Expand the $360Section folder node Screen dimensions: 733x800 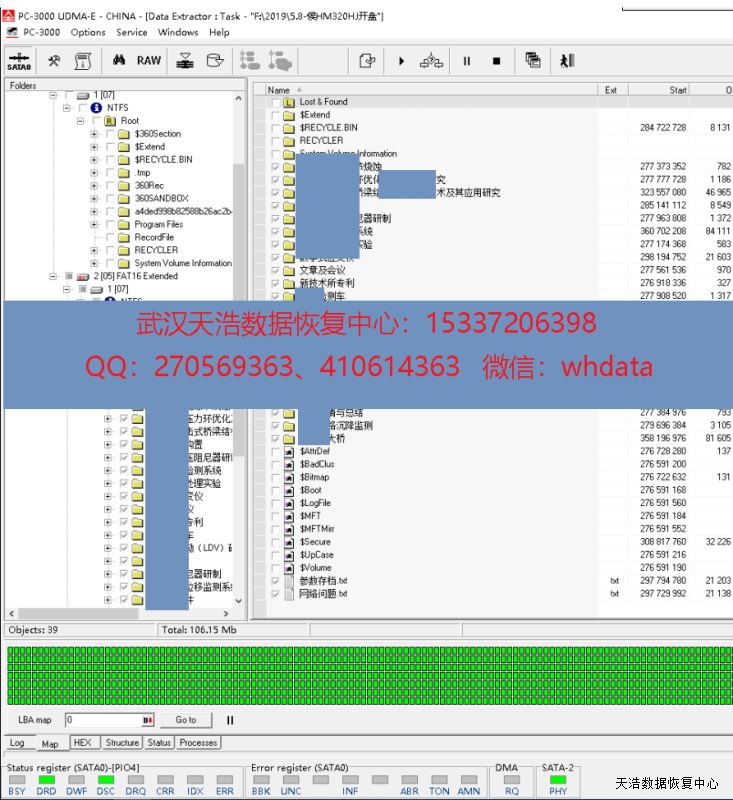coord(94,134)
